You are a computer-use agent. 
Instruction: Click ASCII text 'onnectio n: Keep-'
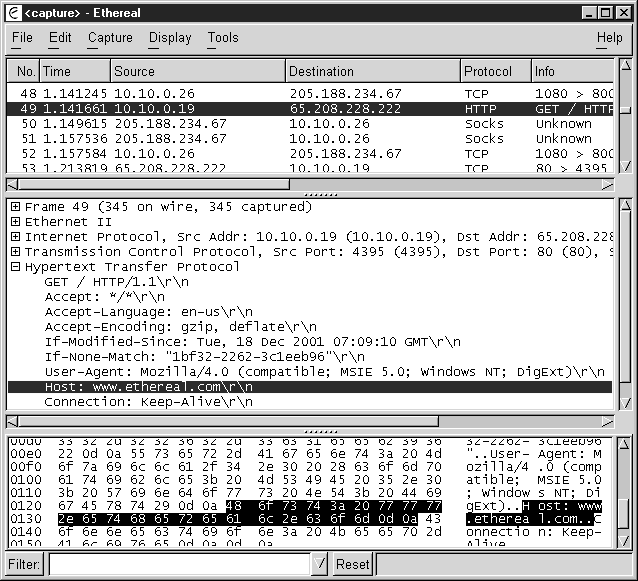534,532
